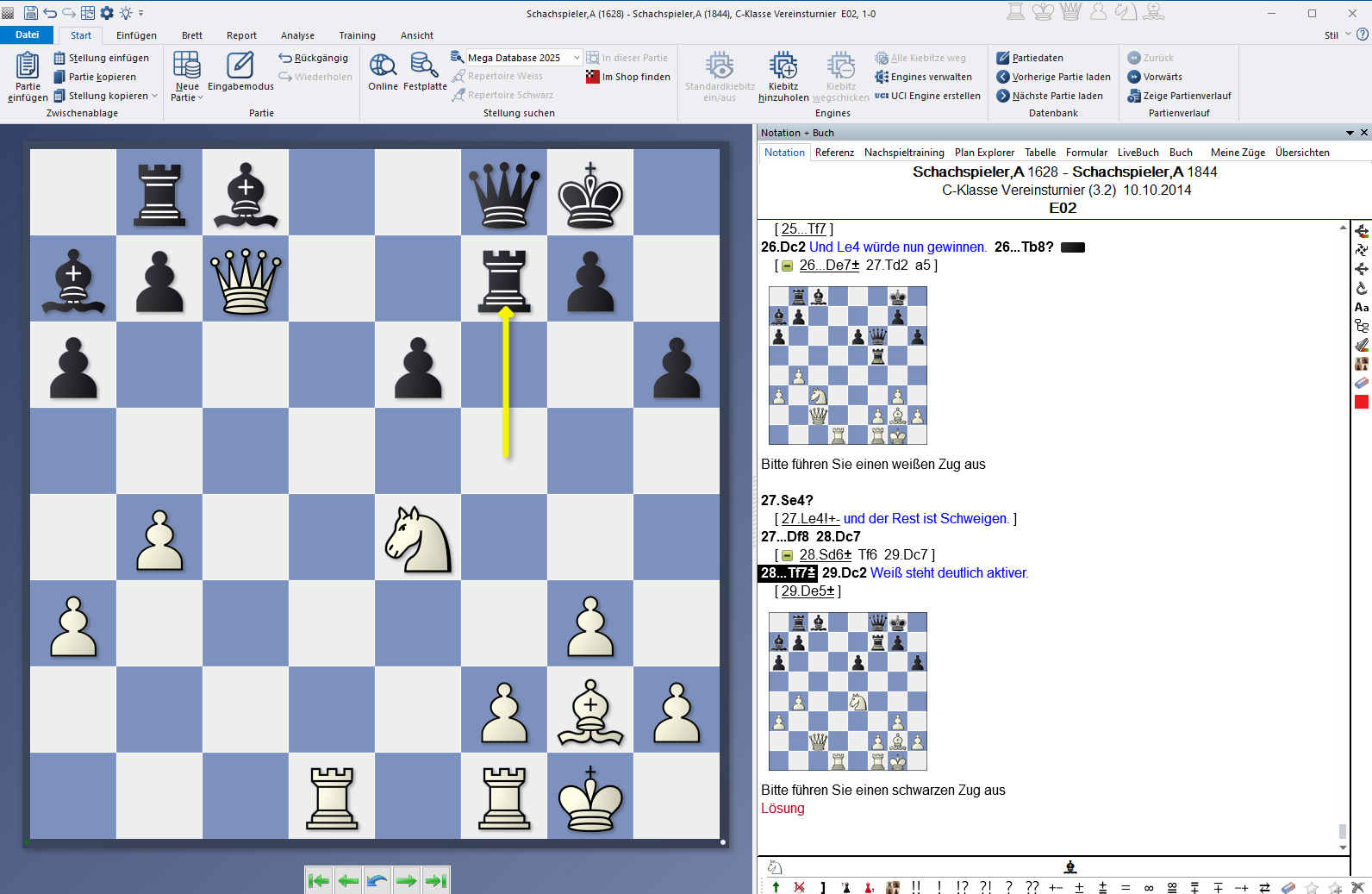Expand the Neue Partie dropdown
This screenshot has width=1372, height=894.
coord(187,97)
